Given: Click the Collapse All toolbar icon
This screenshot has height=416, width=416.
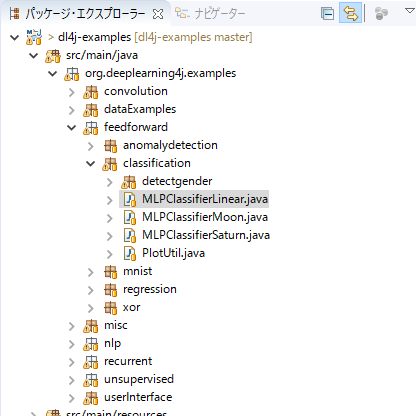Looking at the screenshot, I should pyautogui.click(x=327, y=14).
